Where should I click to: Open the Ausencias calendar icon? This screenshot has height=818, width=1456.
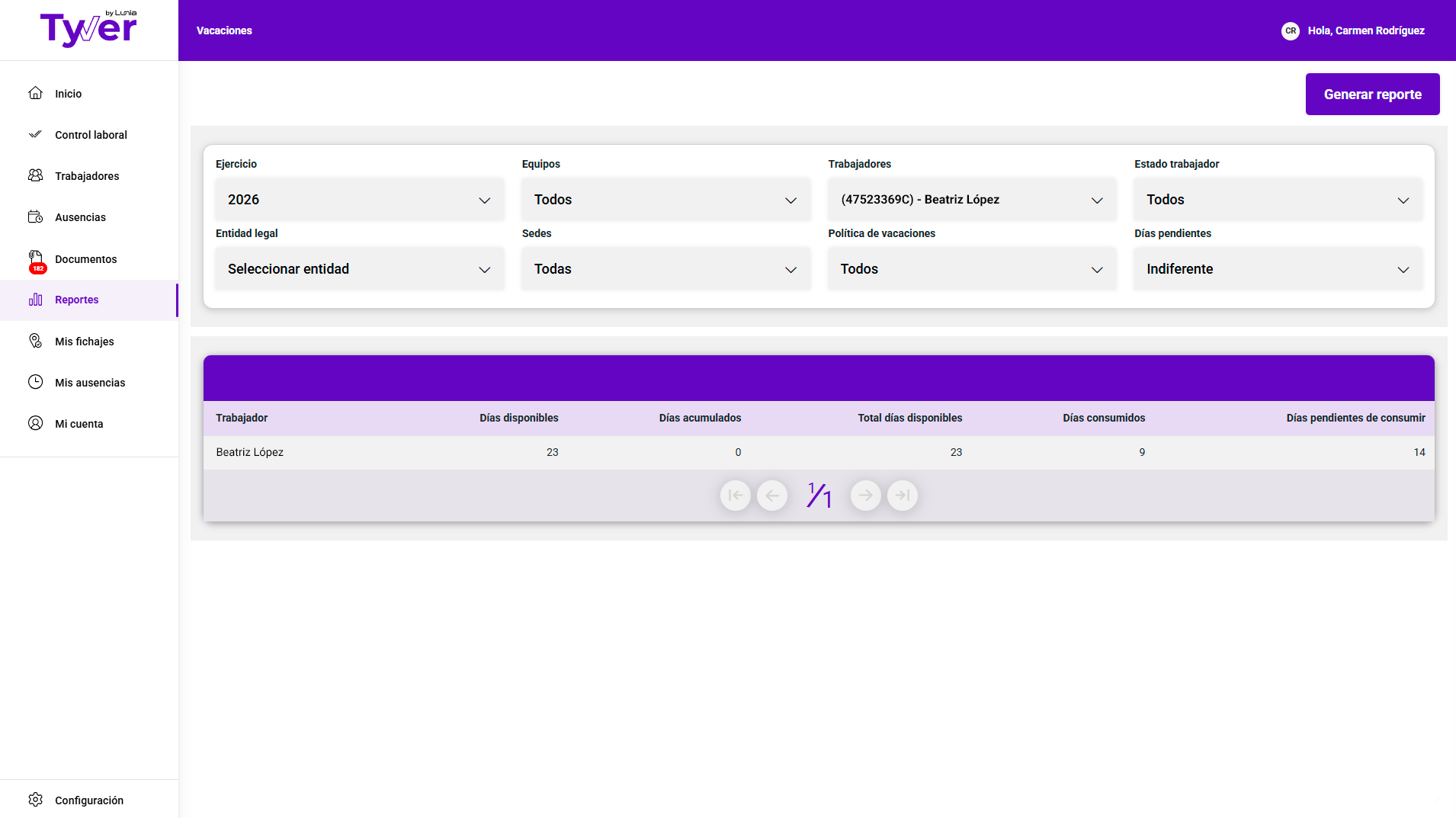pyautogui.click(x=35, y=217)
